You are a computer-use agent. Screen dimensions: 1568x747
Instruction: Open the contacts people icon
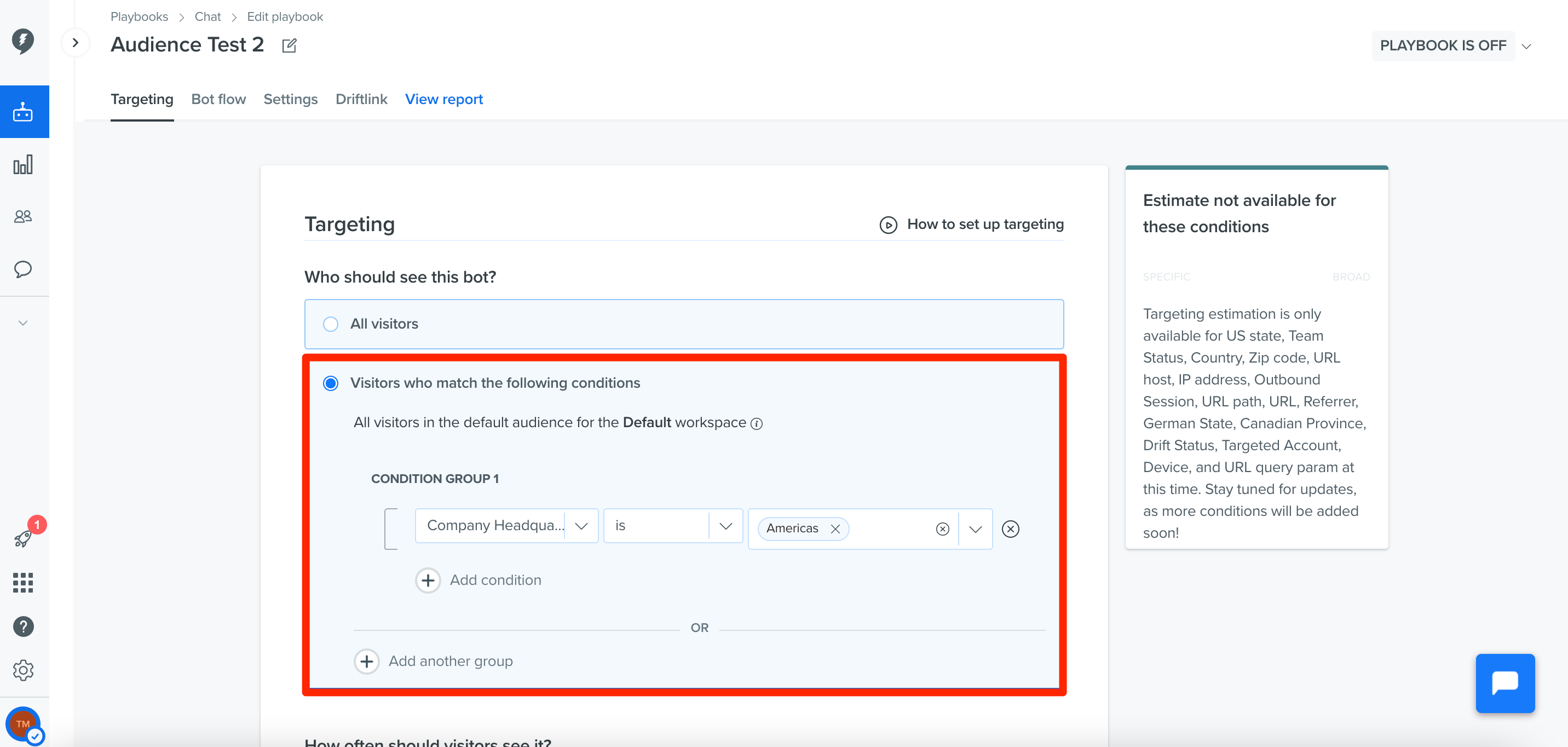click(x=23, y=216)
